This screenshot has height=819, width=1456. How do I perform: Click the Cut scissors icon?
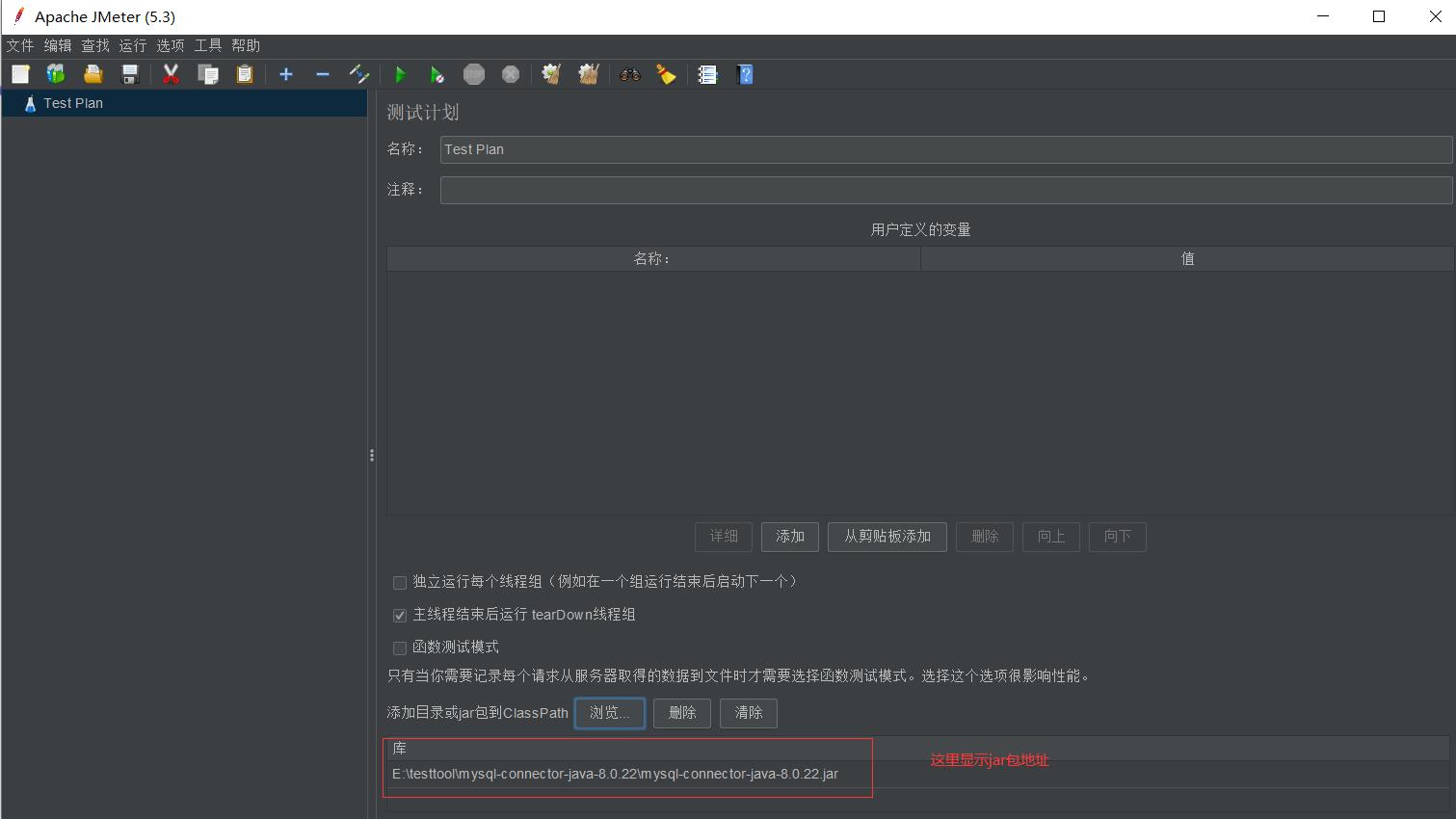172,74
